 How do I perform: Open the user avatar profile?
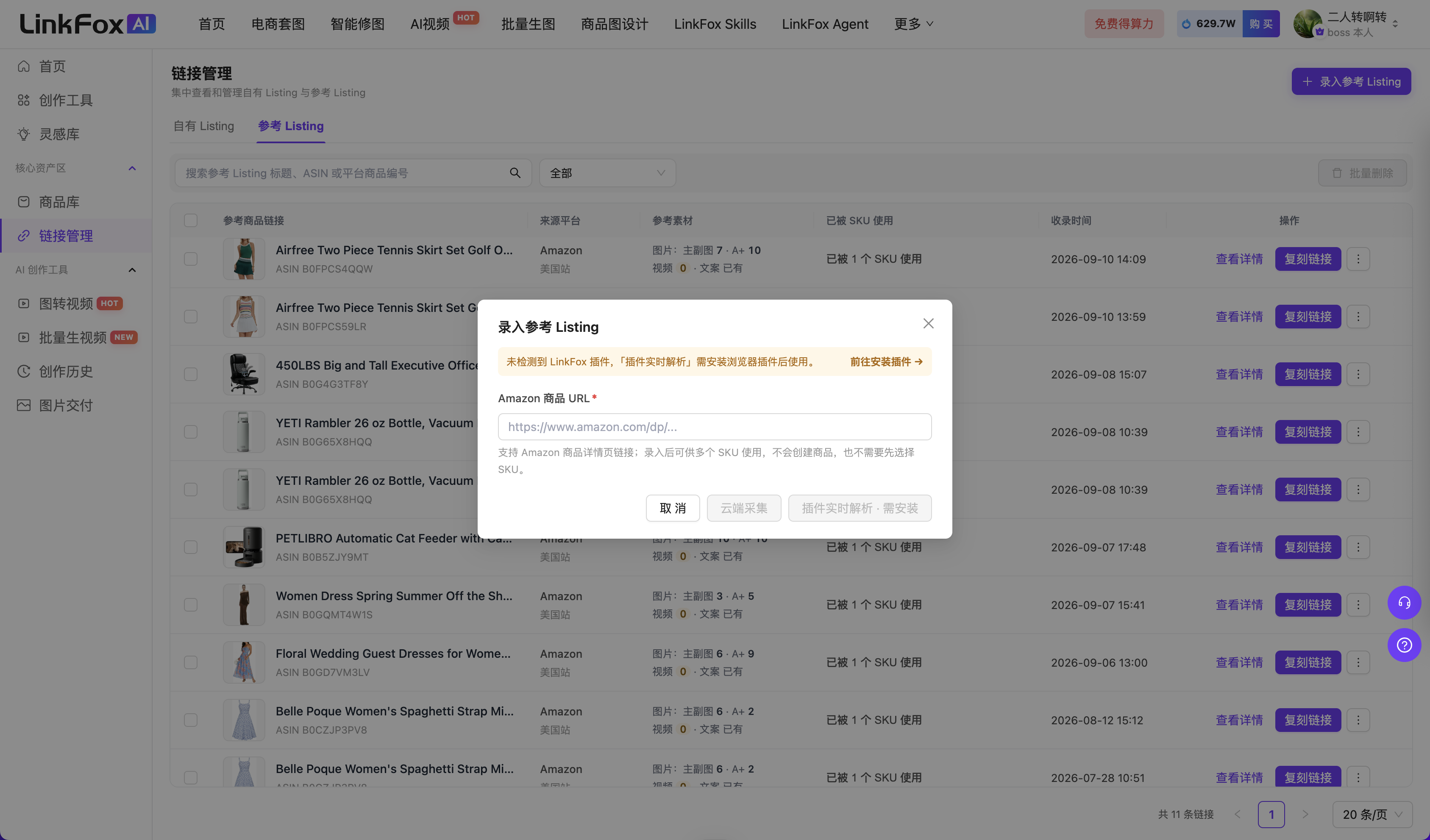click(1308, 24)
